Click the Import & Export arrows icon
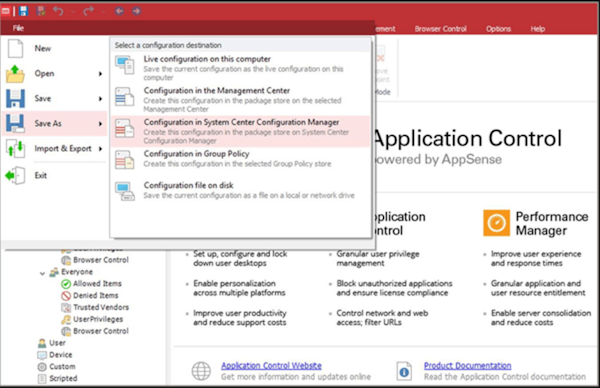The height and width of the screenshot is (388, 600). [x=15, y=149]
